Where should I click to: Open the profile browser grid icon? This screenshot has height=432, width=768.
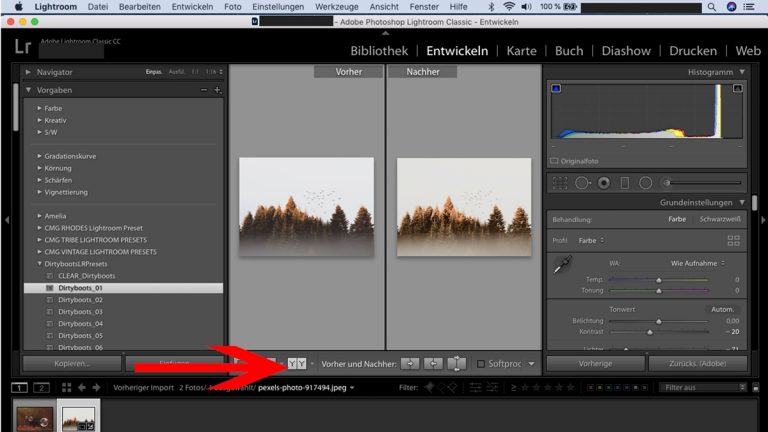click(x=734, y=241)
